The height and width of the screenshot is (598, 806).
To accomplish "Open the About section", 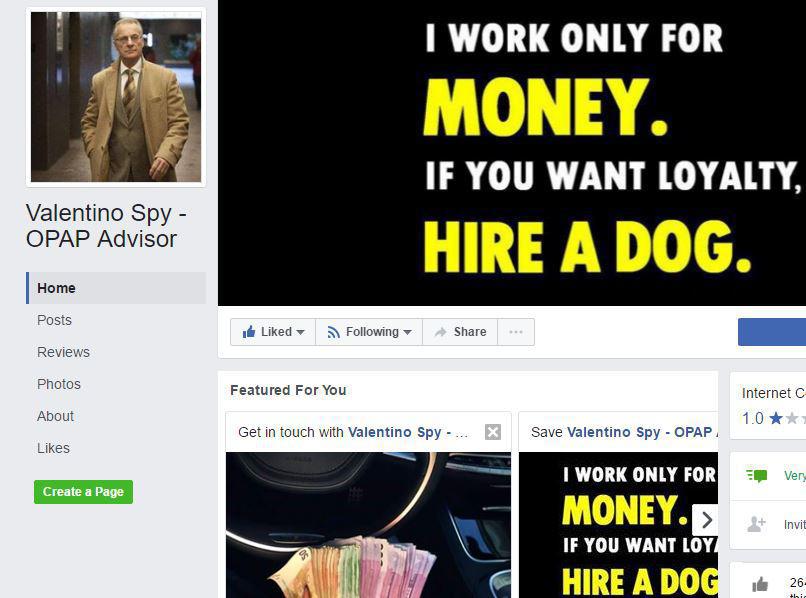I will [55, 416].
